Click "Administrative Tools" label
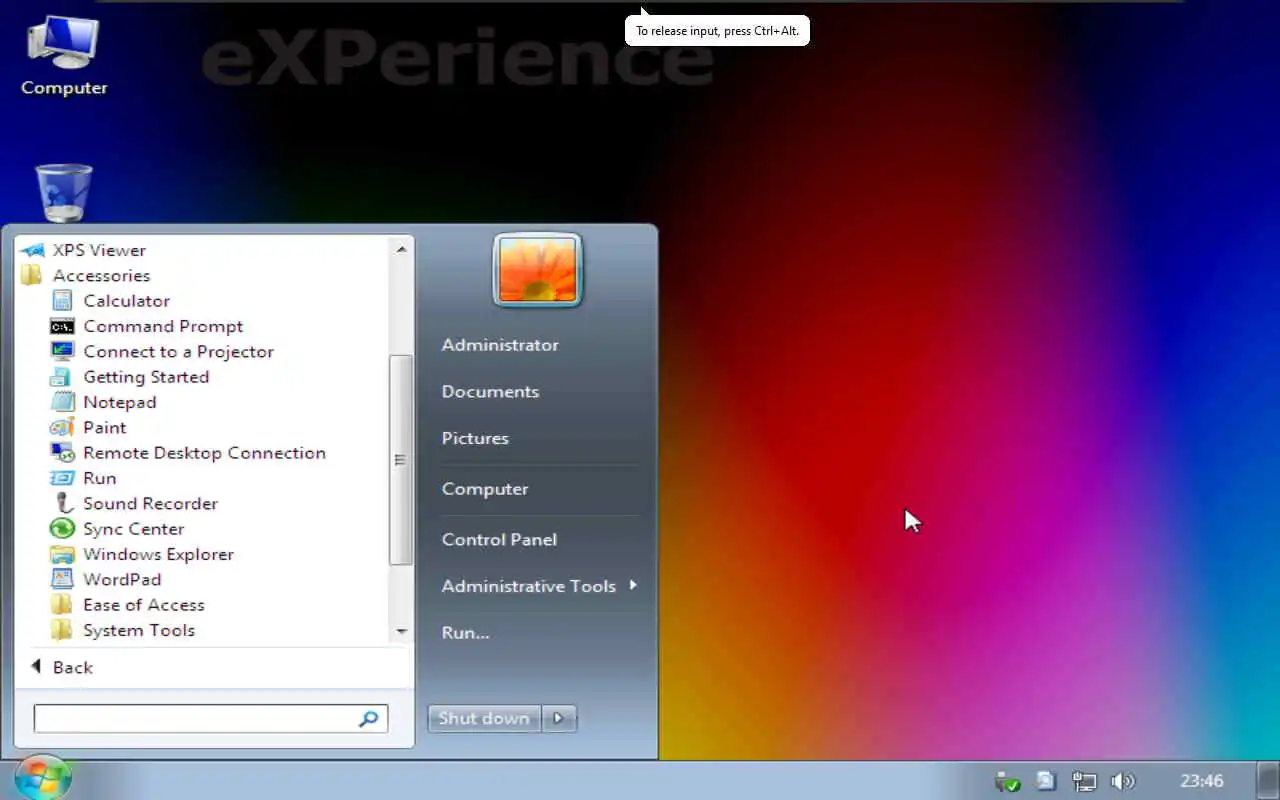The width and height of the screenshot is (1280, 800). (529, 586)
